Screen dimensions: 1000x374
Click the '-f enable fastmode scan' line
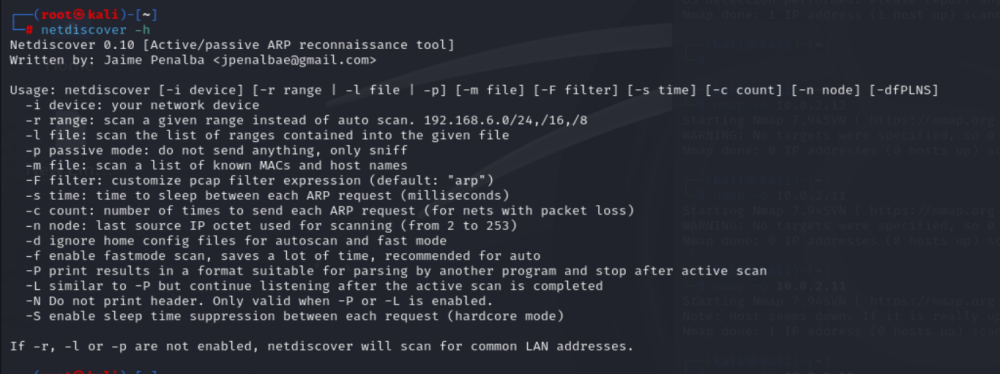tap(283, 256)
